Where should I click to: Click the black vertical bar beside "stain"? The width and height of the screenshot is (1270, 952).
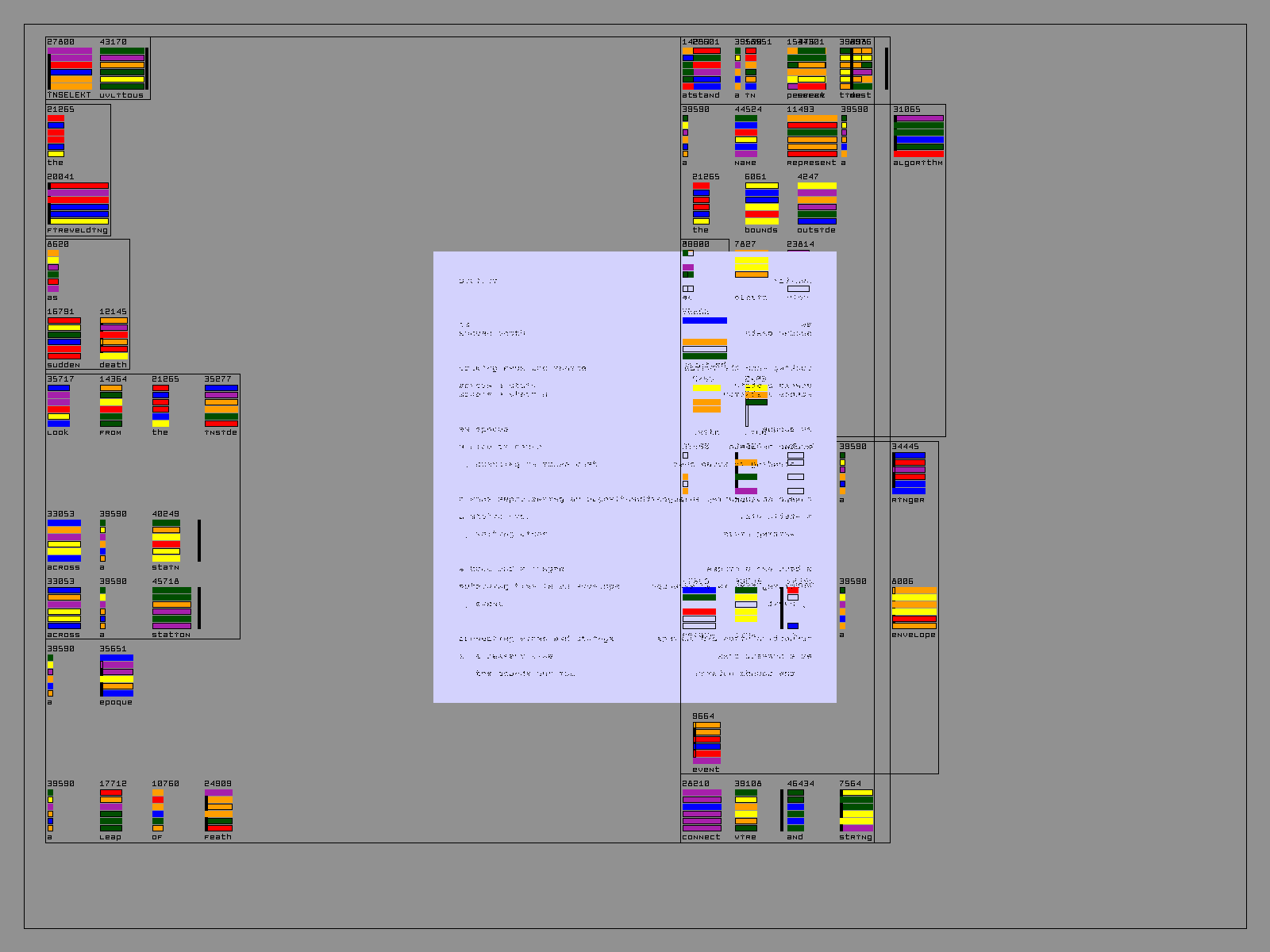pyautogui.click(x=199, y=540)
